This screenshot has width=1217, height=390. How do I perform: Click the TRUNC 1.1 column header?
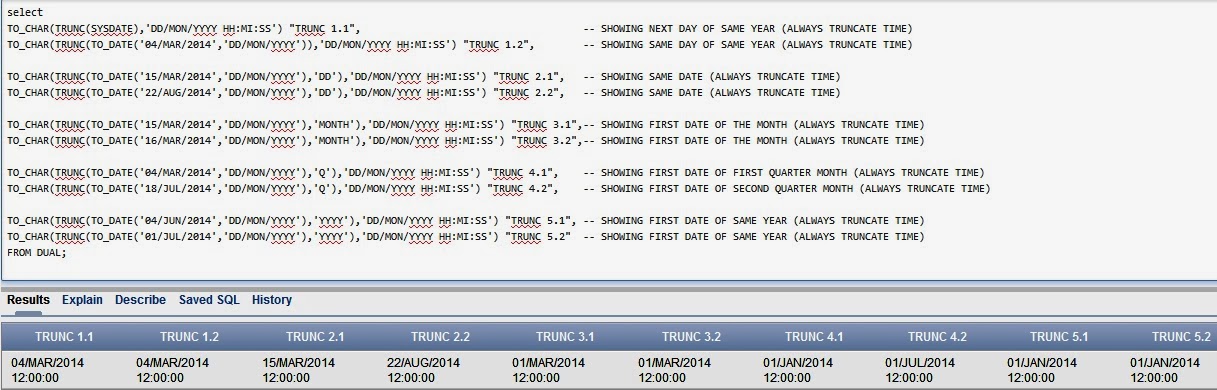pyautogui.click(x=64, y=336)
